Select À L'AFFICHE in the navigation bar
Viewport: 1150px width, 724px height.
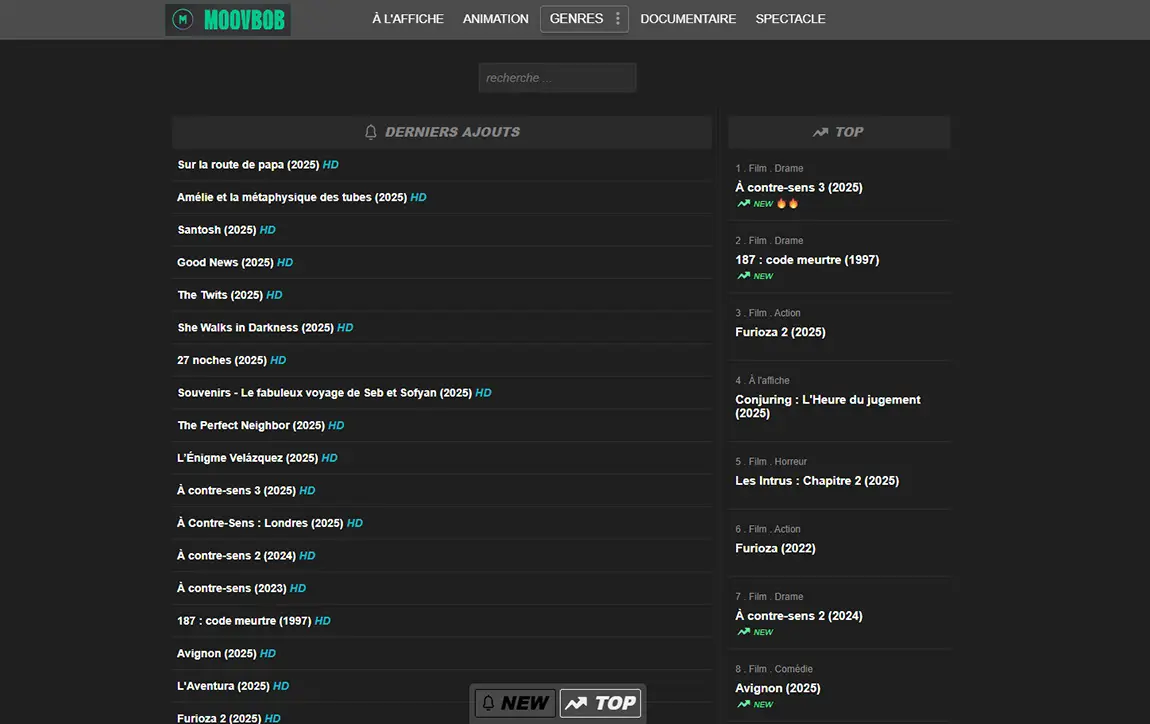click(x=407, y=18)
